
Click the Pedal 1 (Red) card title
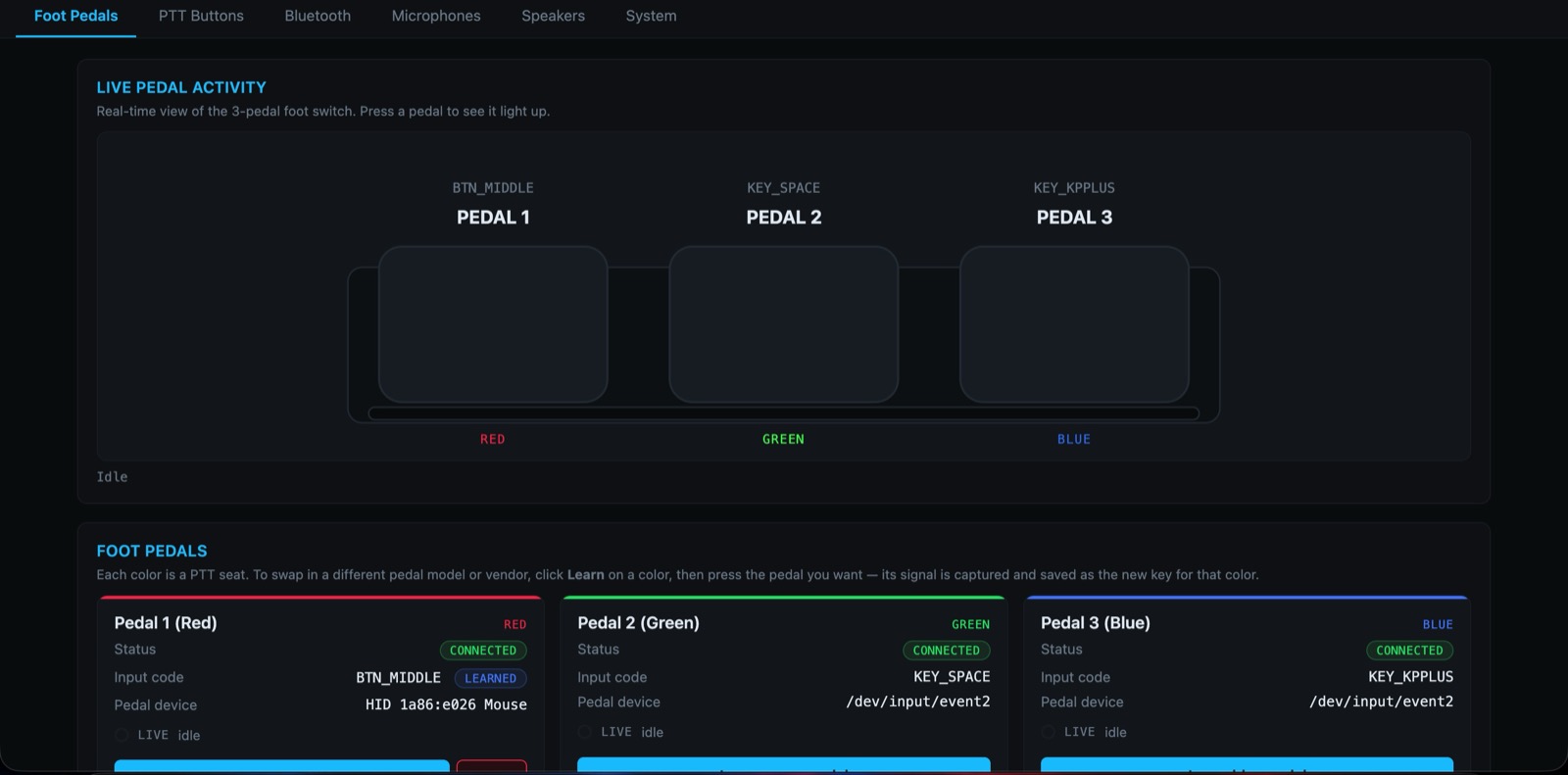pyautogui.click(x=166, y=623)
